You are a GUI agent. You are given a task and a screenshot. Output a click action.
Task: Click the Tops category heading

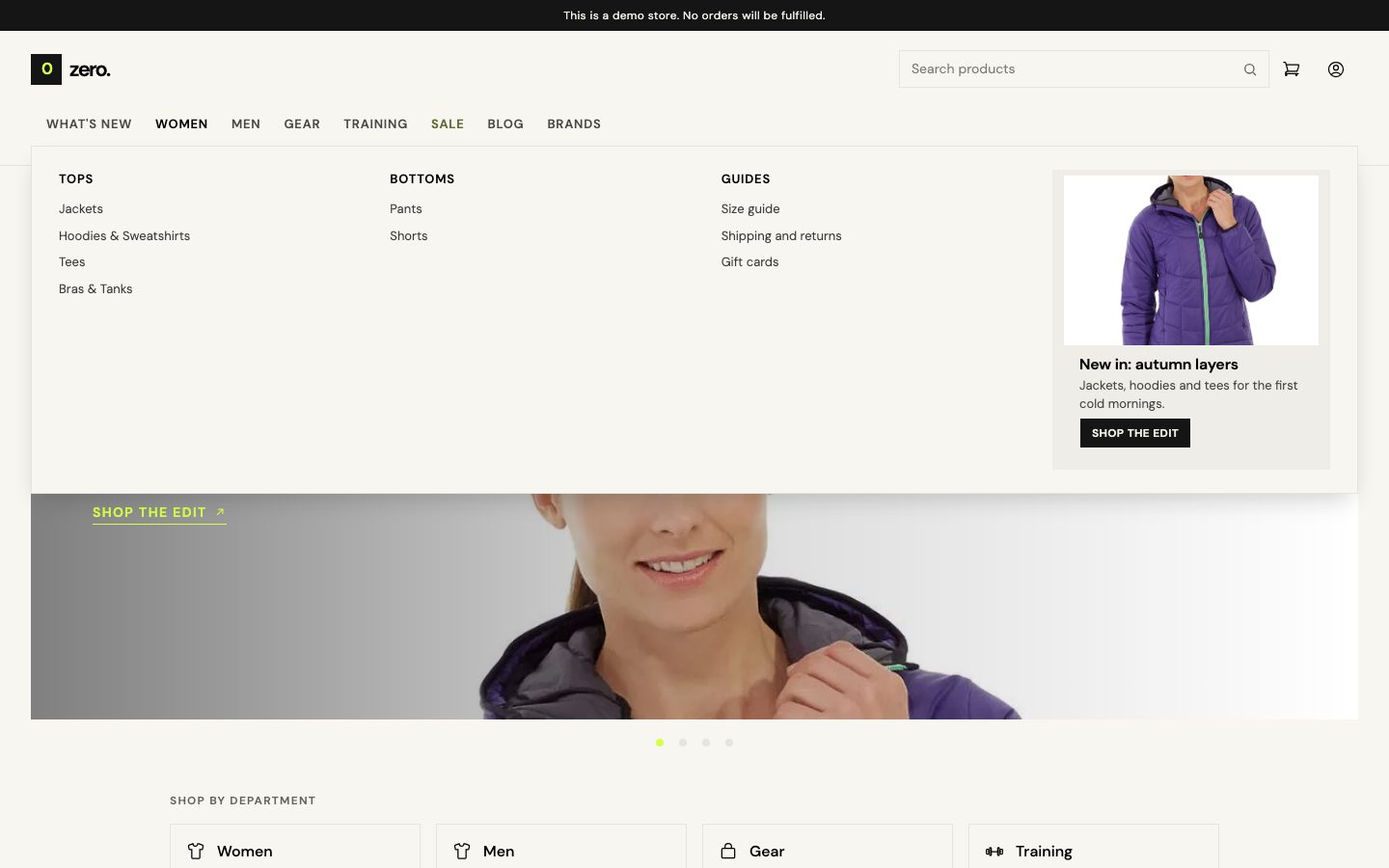point(76,178)
